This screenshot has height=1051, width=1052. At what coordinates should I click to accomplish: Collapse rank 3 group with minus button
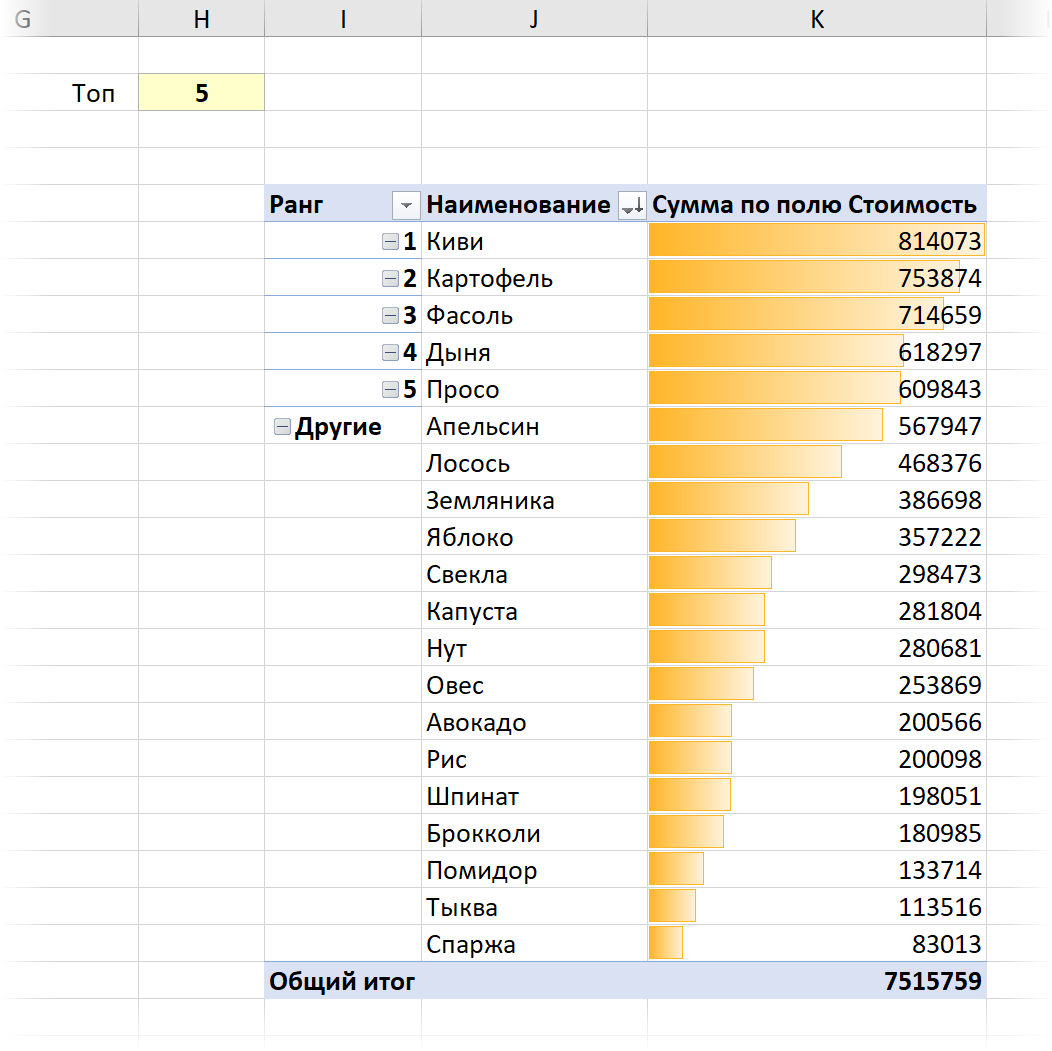pyautogui.click(x=390, y=315)
